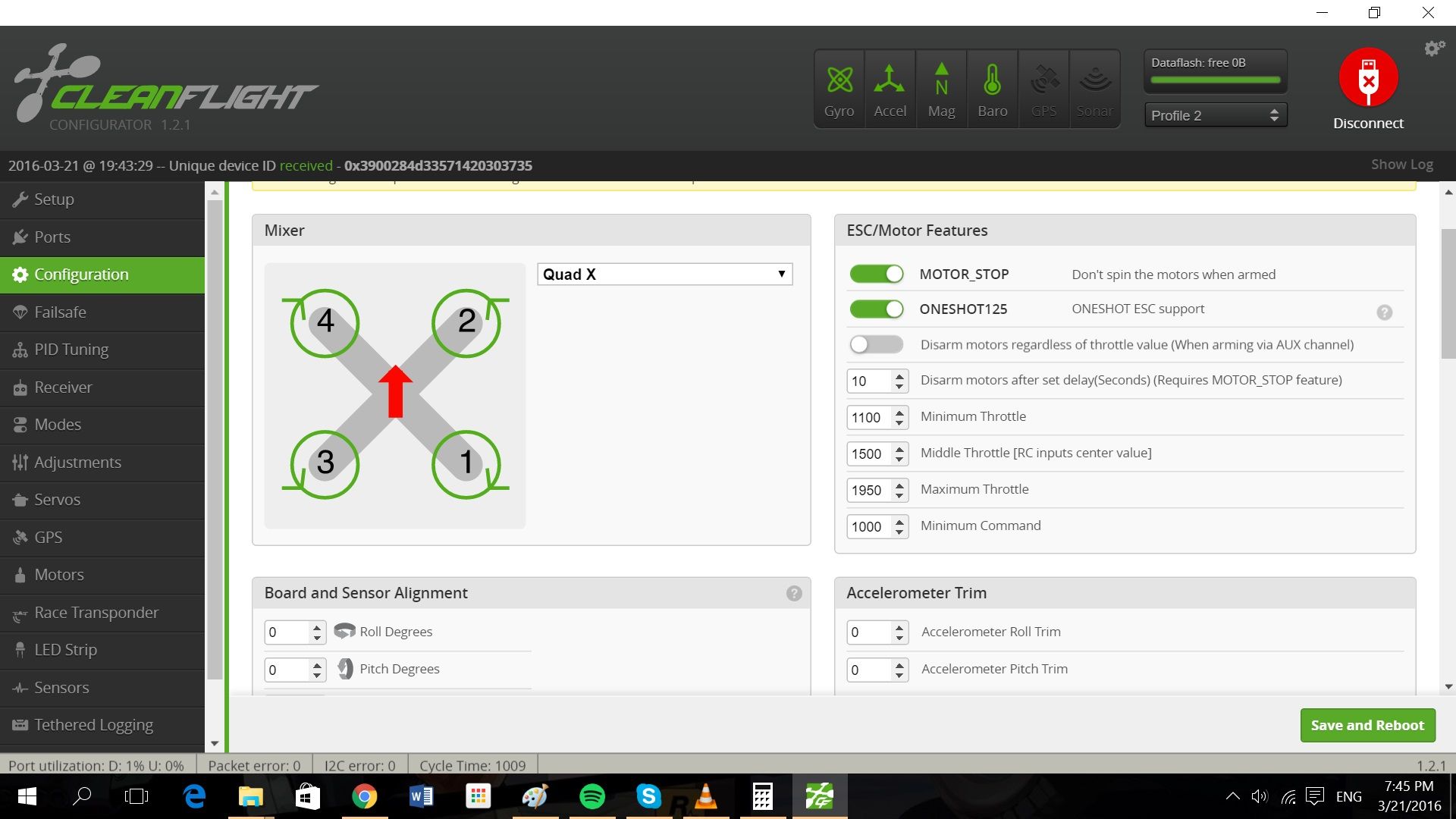Viewport: 1456px width, 819px height.
Task: Increase the Minimum Throttle stepper value
Action: coord(899,412)
